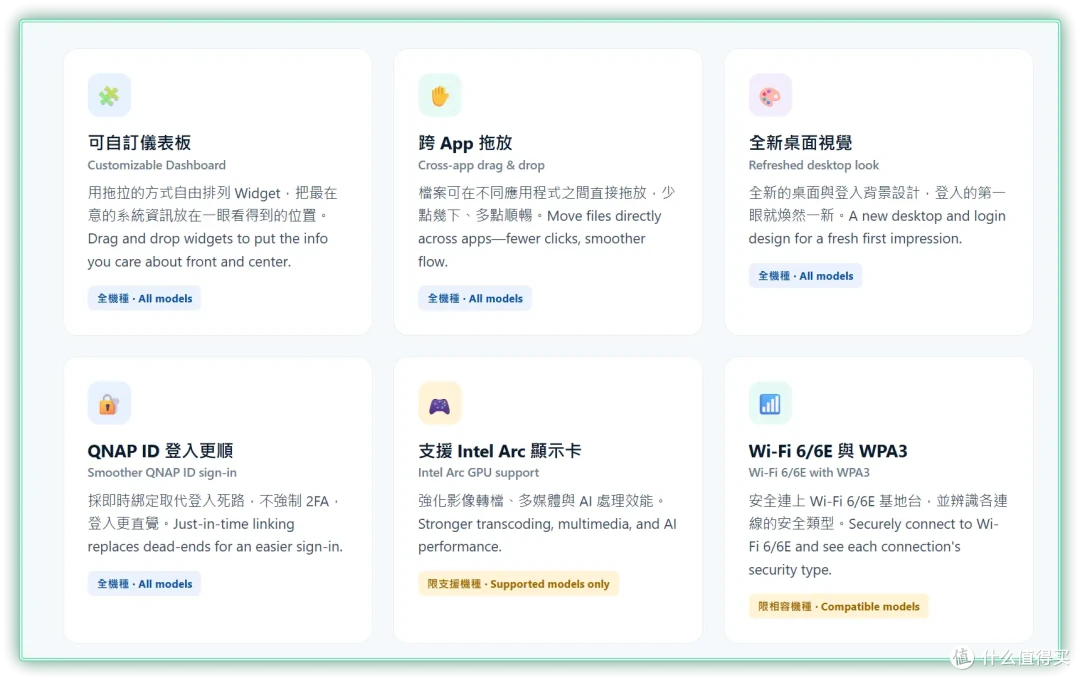
Task: Click the bar chart icon for Wi-Fi 6/6E
Action: pos(770,403)
